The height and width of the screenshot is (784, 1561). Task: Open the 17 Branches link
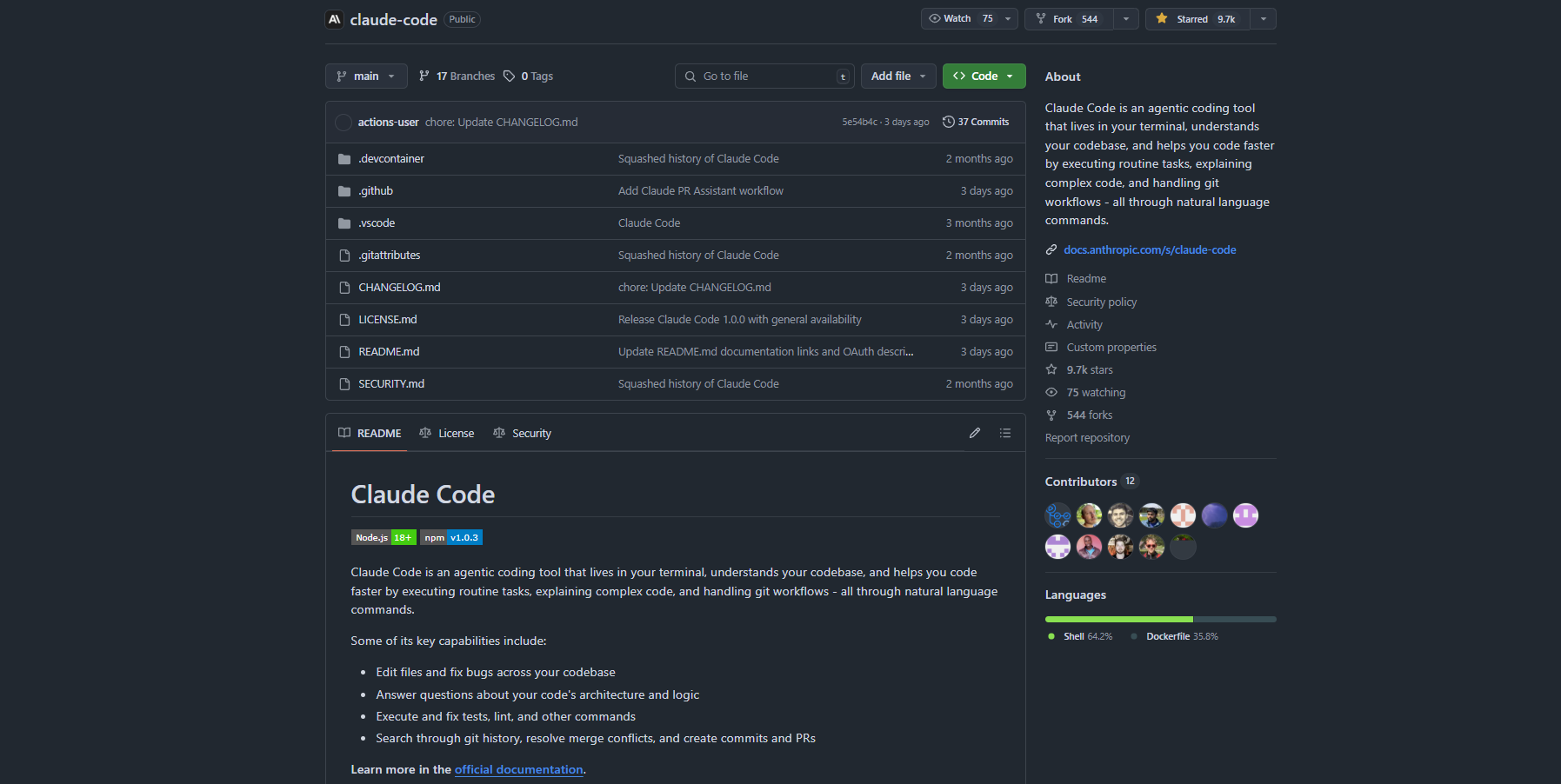tap(457, 76)
